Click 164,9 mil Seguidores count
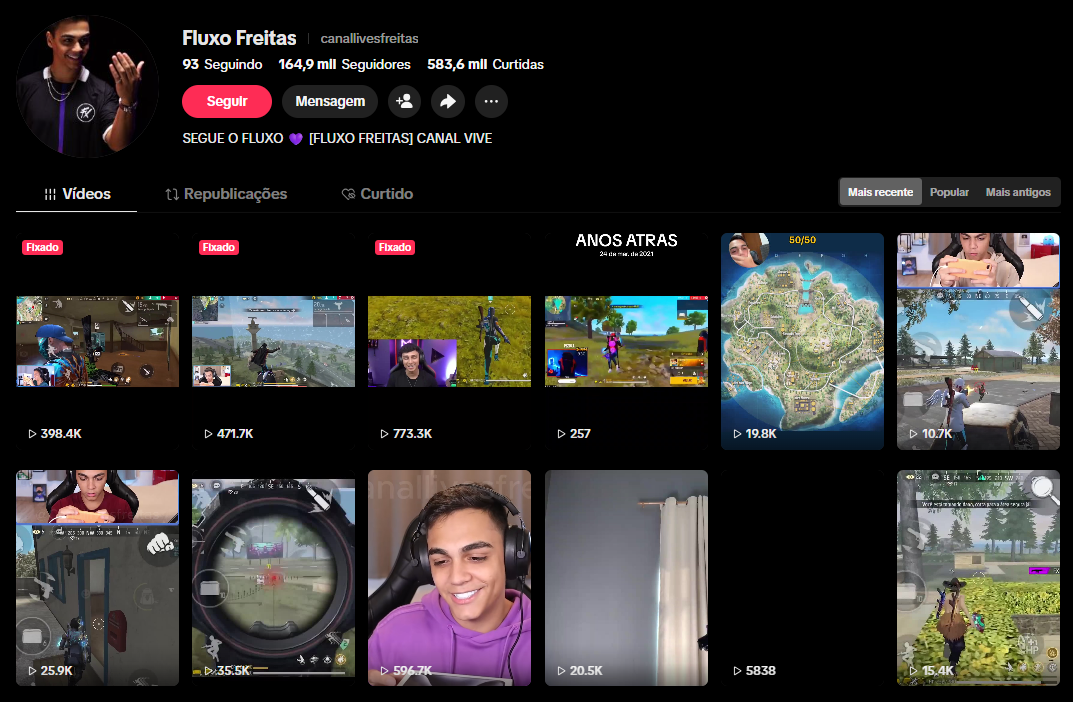 point(344,64)
